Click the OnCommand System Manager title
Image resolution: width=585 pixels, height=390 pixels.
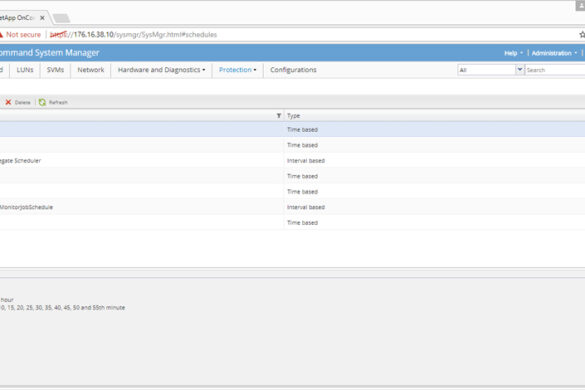[49, 53]
